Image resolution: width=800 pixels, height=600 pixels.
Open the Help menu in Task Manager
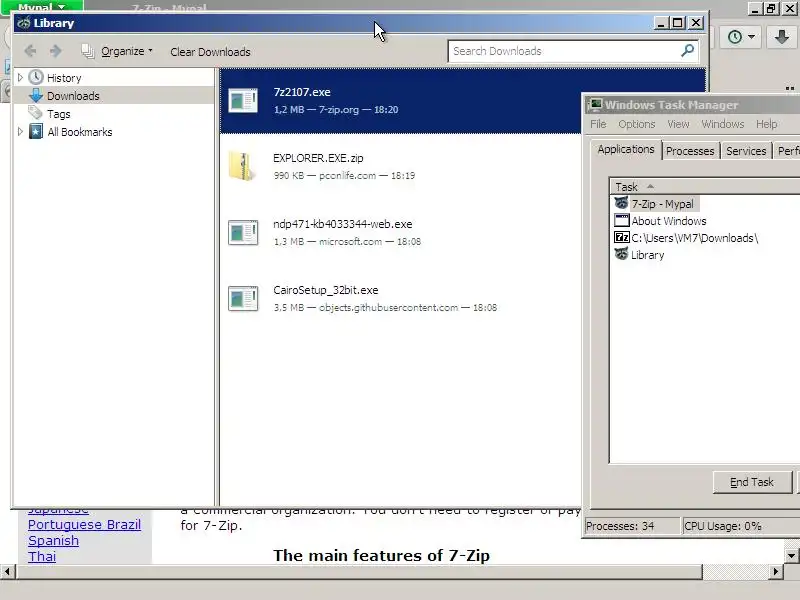click(766, 124)
